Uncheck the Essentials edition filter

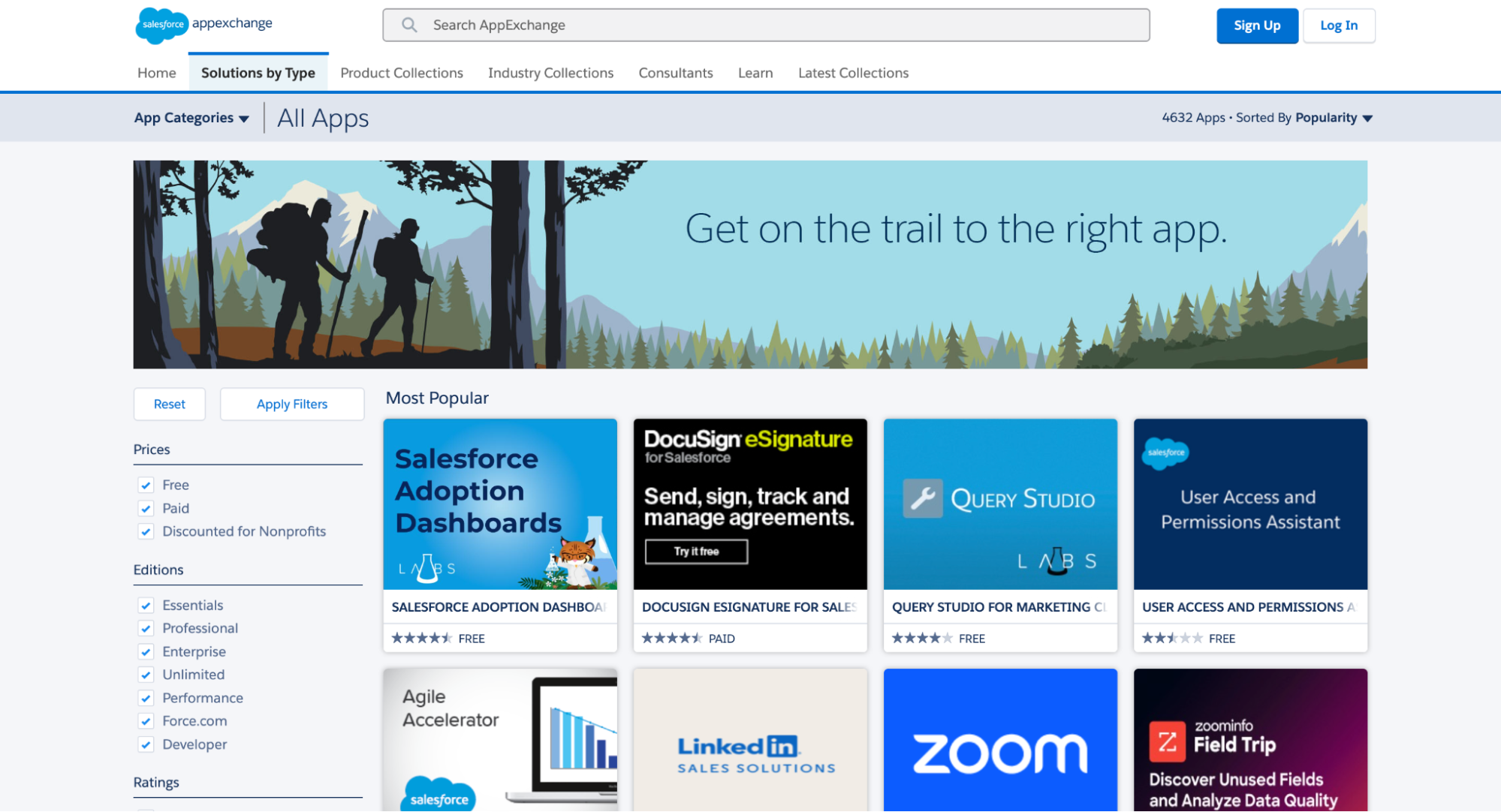(146, 606)
